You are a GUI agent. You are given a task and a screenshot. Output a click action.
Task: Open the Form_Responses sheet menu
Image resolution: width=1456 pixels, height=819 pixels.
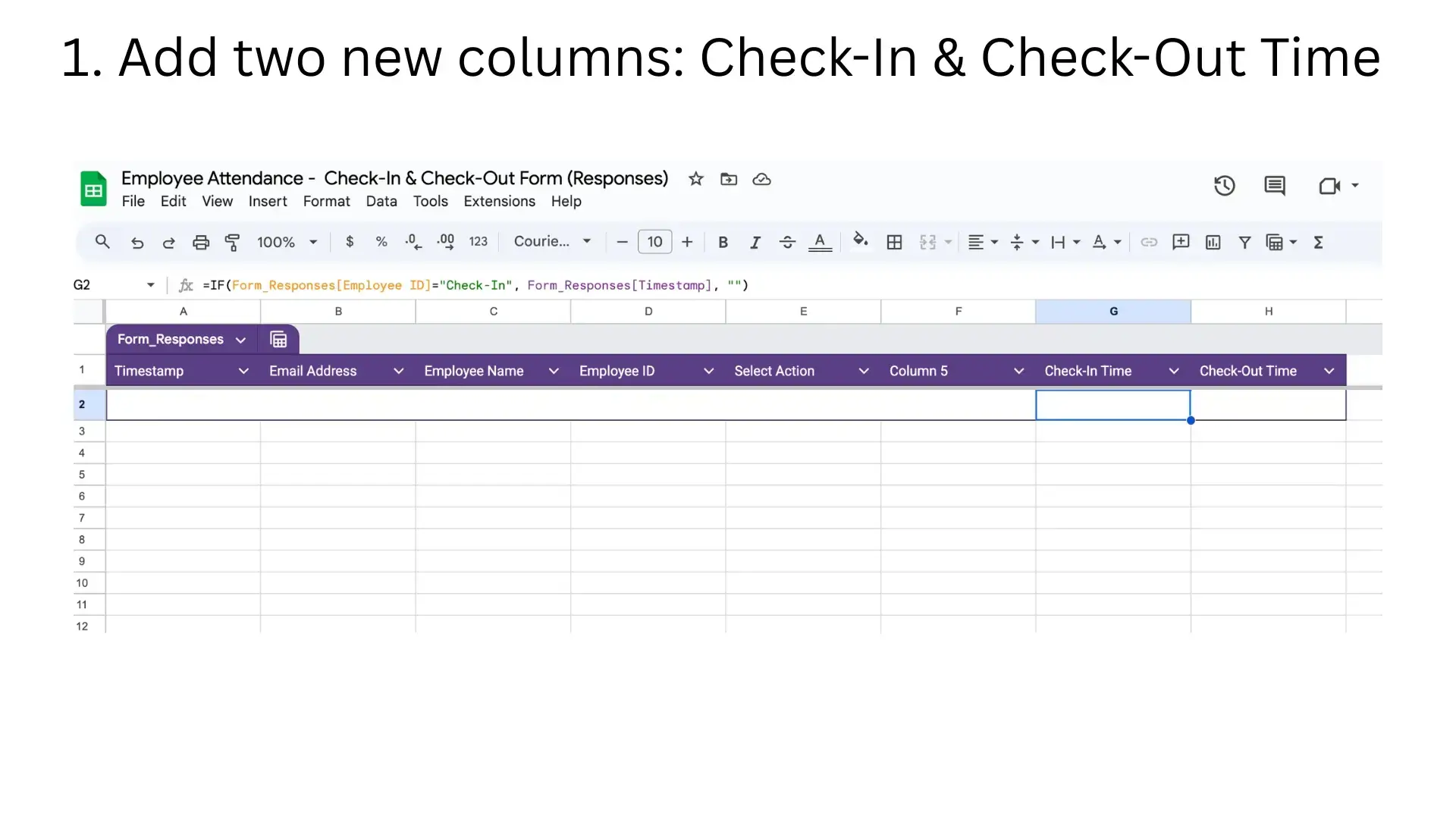coord(241,339)
